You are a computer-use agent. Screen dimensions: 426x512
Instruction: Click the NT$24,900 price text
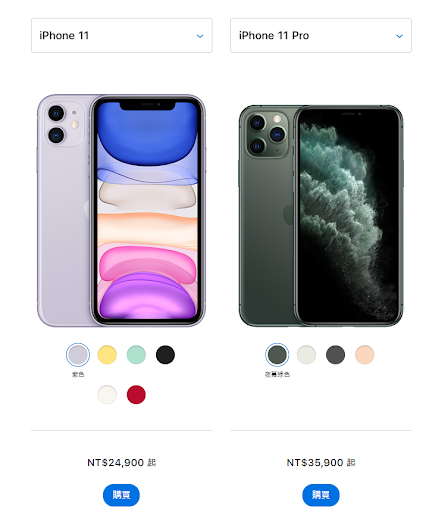coord(115,463)
